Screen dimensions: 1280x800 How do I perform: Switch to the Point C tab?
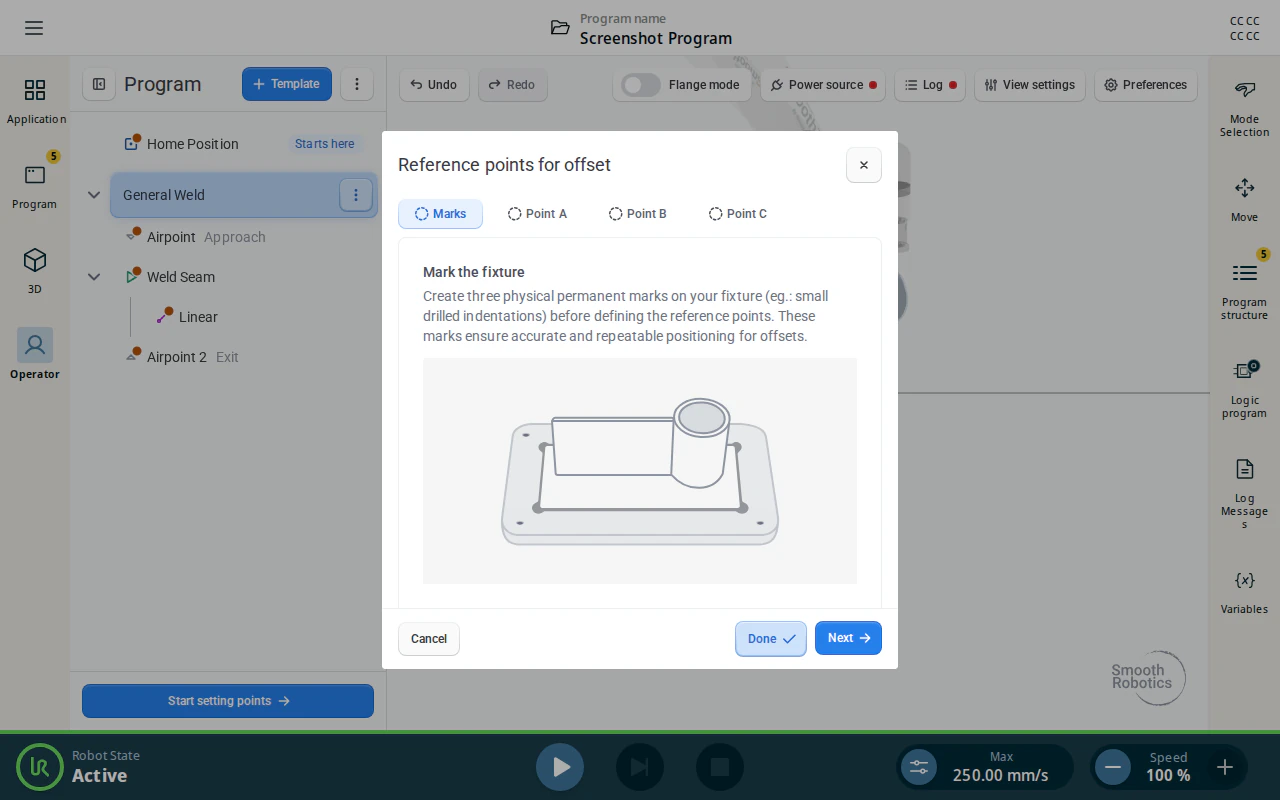tap(737, 214)
